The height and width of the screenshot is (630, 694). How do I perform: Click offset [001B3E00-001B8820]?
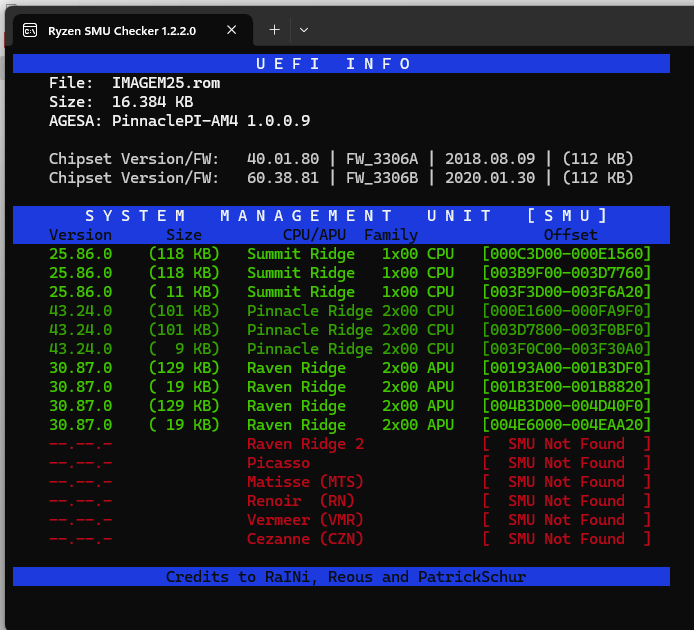pyautogui.click(x=567, y=387)
